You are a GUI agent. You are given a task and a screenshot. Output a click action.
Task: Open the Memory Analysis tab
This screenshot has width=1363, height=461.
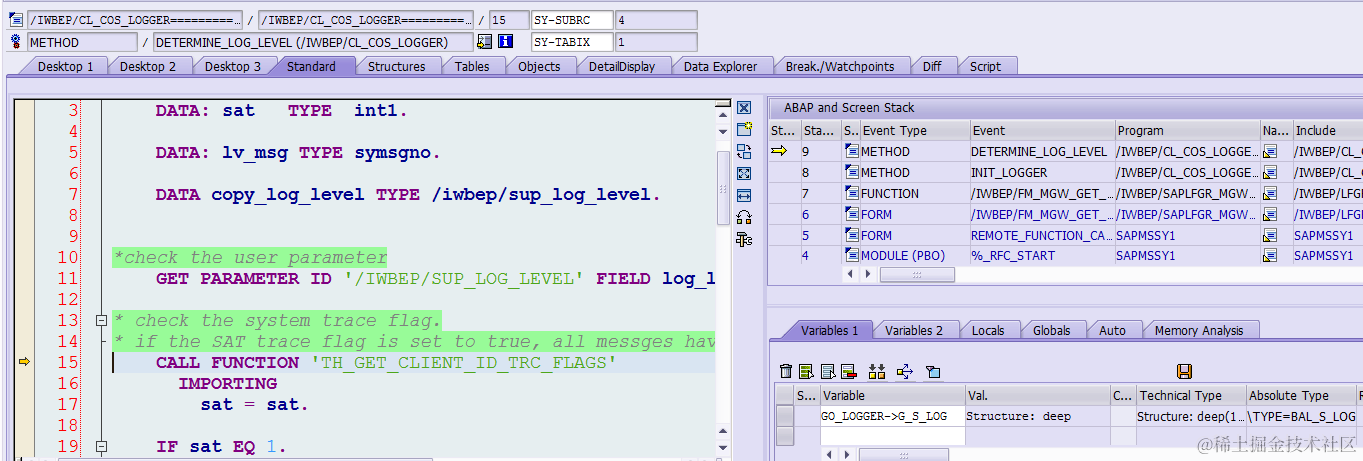(1197, 330)
